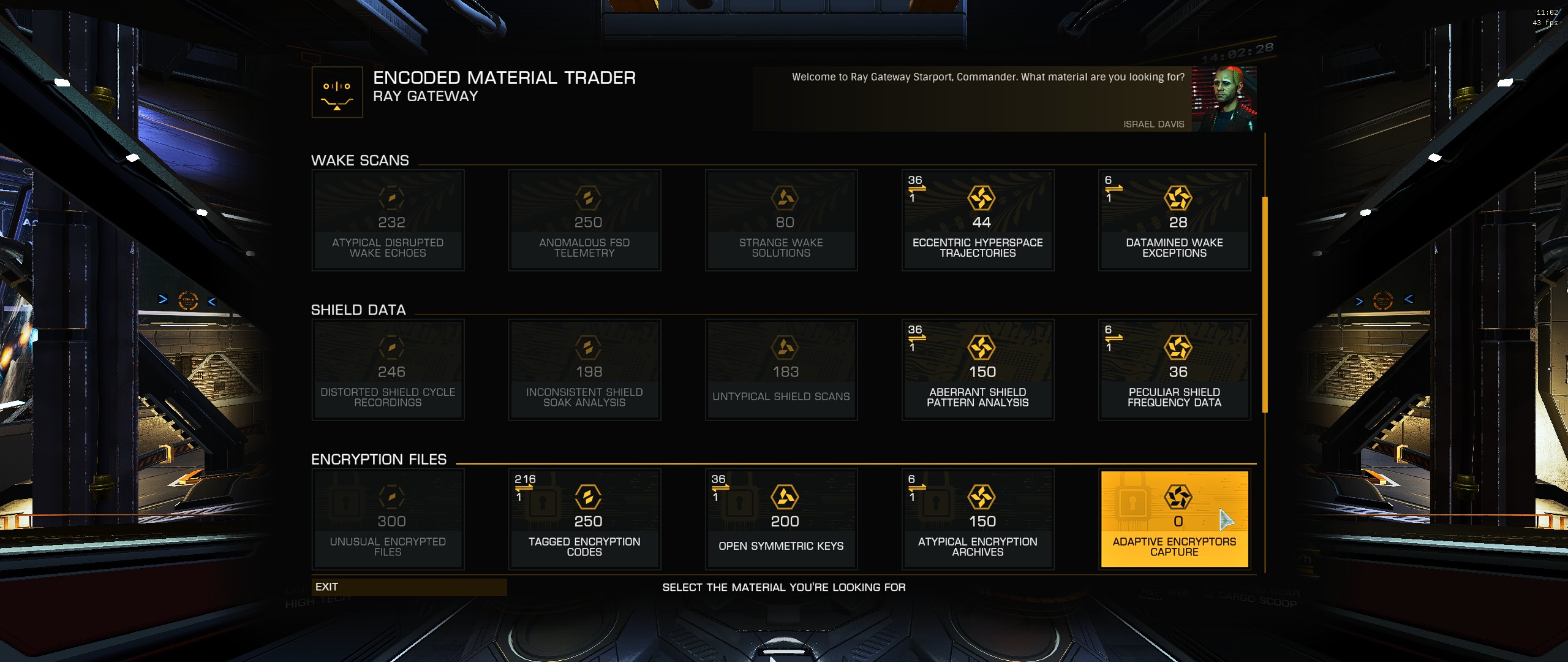Click the Shield Data section heading
Viewport: 1568px width, 662px height.
(358, 310)
